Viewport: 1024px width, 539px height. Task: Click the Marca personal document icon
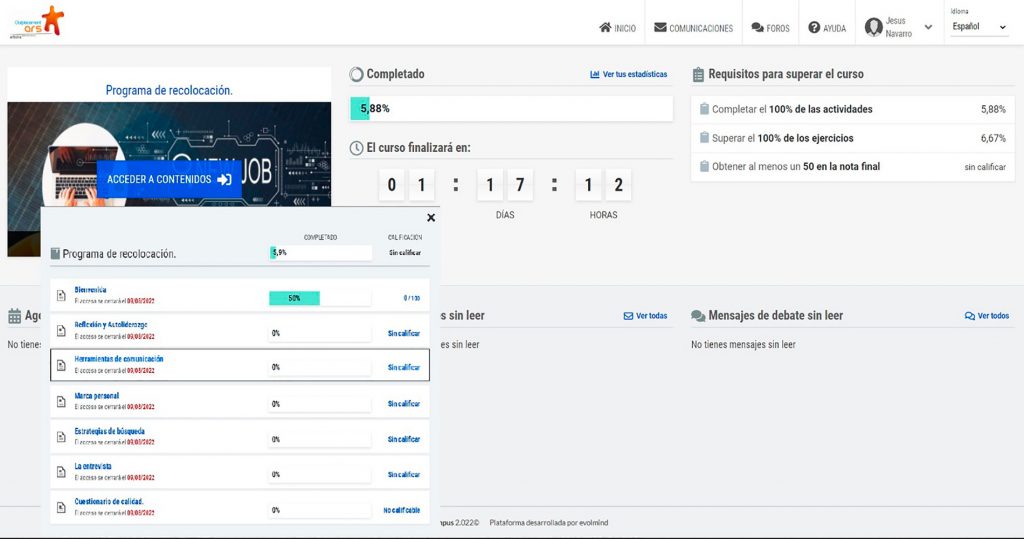61,402
